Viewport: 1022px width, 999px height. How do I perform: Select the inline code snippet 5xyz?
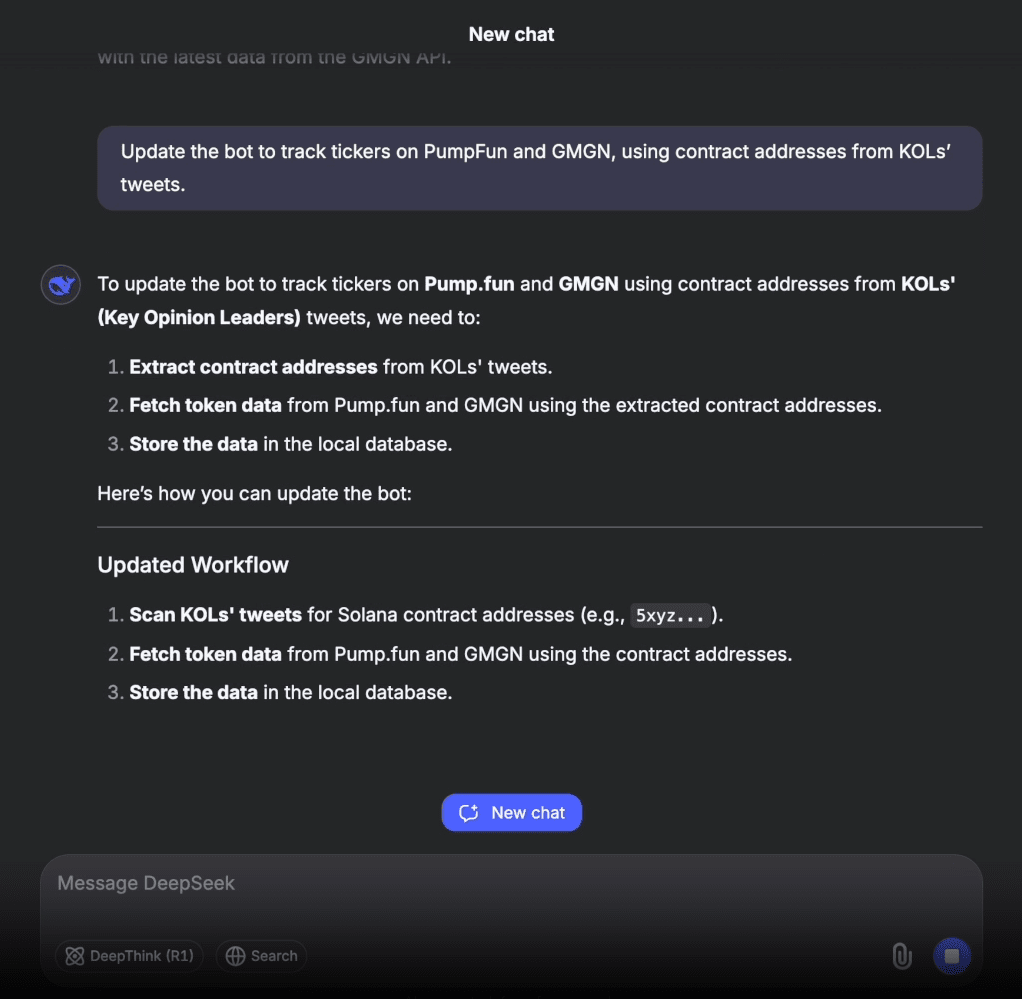point(671,616)
